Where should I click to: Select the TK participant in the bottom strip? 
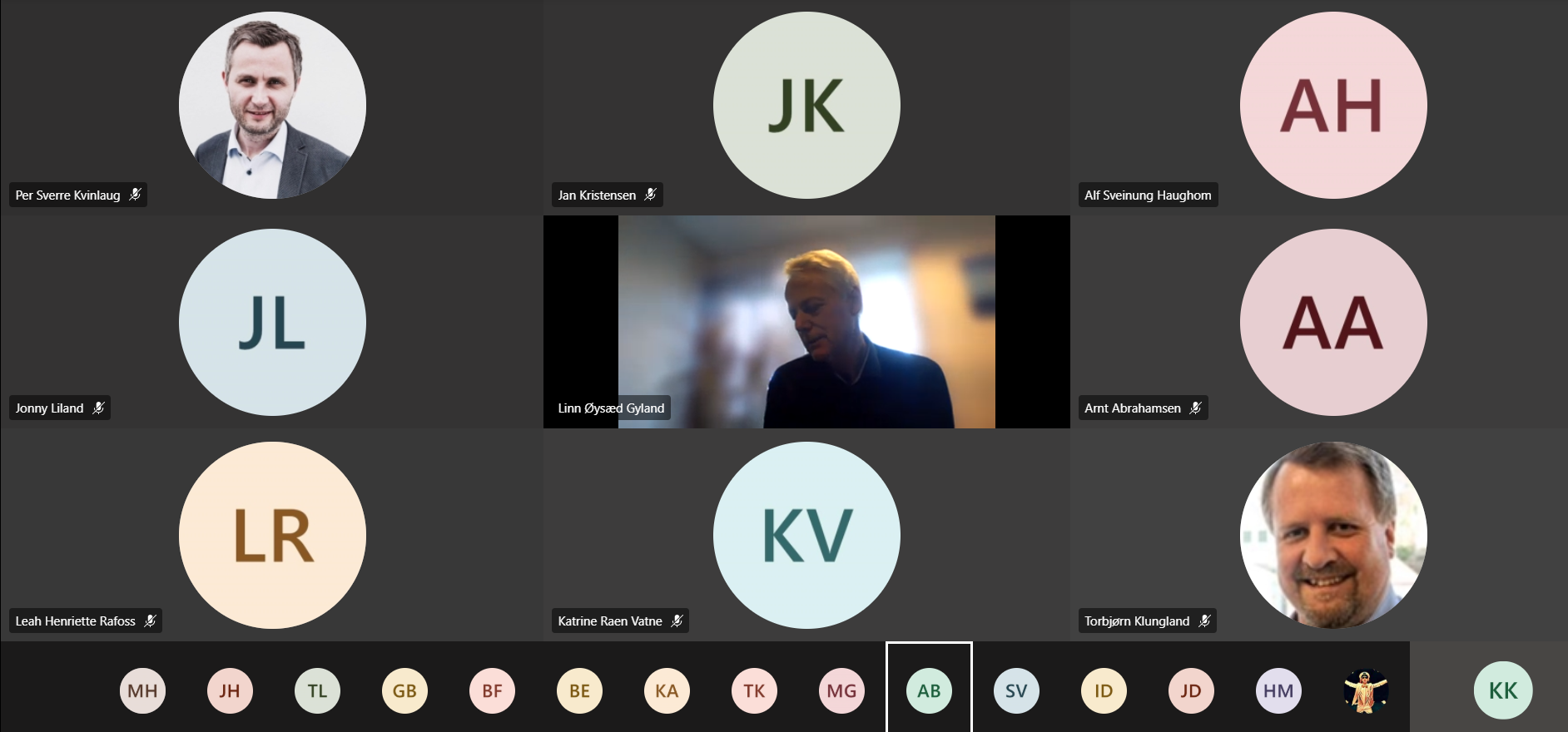tap(754, 690)
